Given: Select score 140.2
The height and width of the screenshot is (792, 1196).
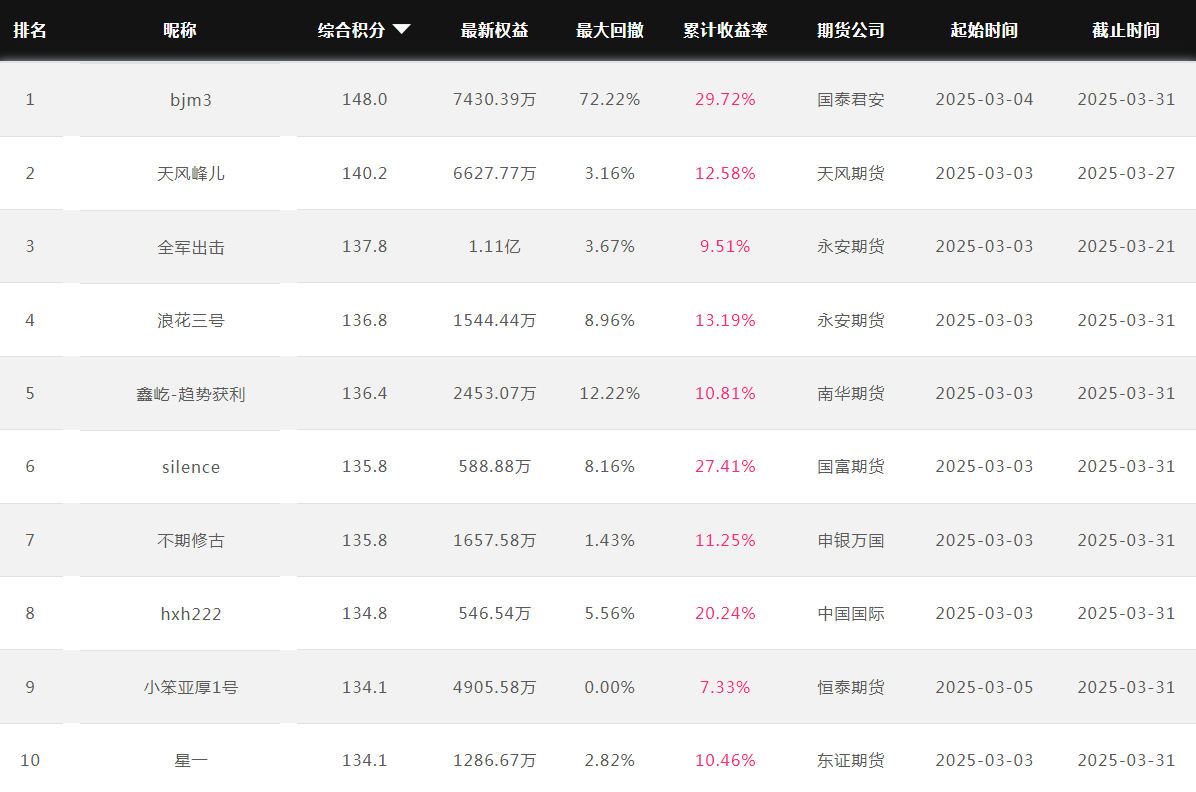Looking at the screenshot, I should click(x=365, y=173).
